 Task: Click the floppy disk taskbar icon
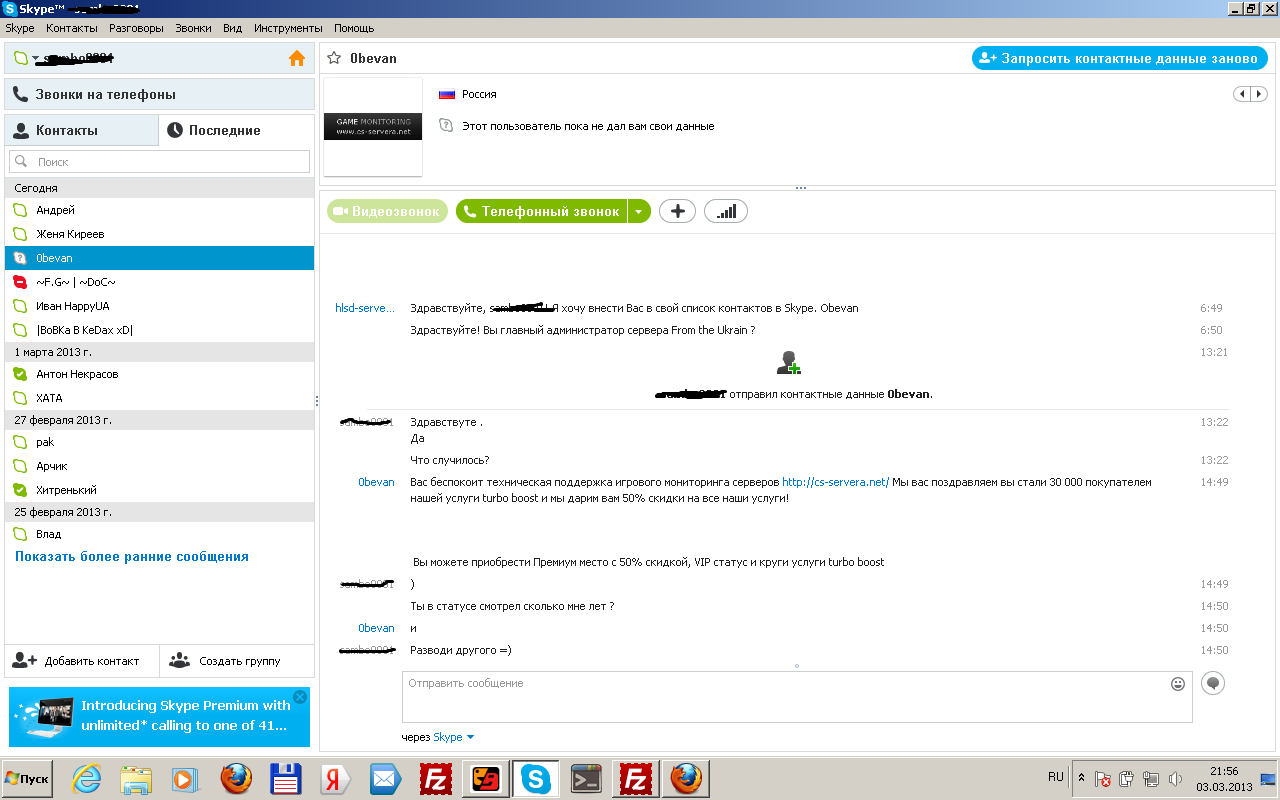click(287, 778)
